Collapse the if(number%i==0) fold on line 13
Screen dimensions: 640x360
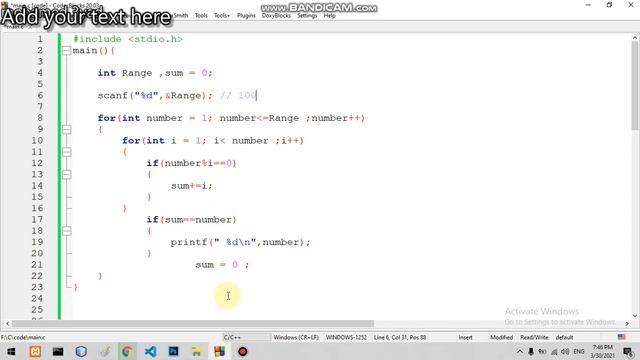click(x=67, y=175)
